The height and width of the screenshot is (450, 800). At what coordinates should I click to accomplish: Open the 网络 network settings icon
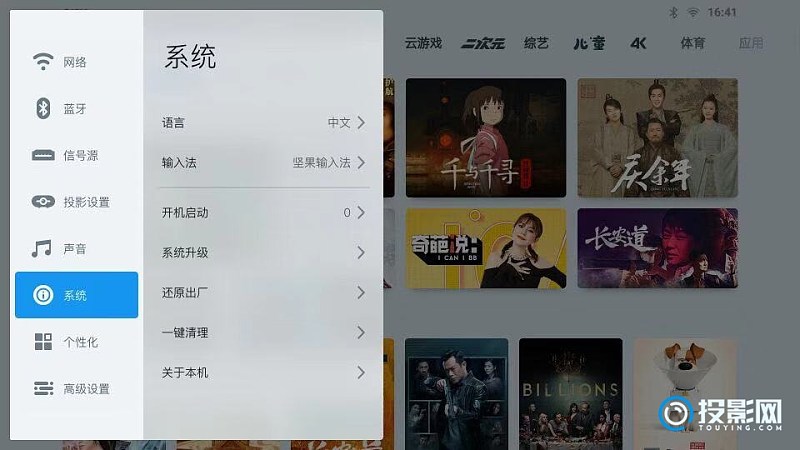coord(43,61)
